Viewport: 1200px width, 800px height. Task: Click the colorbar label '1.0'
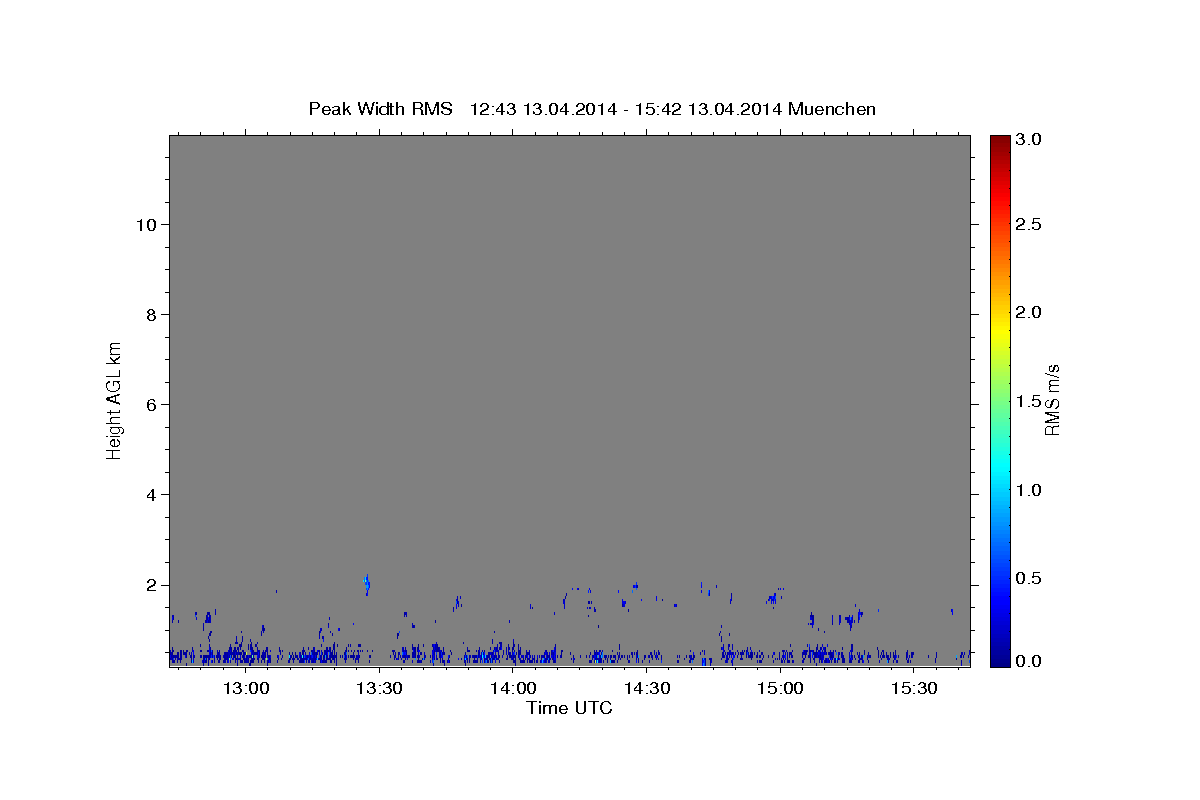(x=1030, y=490)
